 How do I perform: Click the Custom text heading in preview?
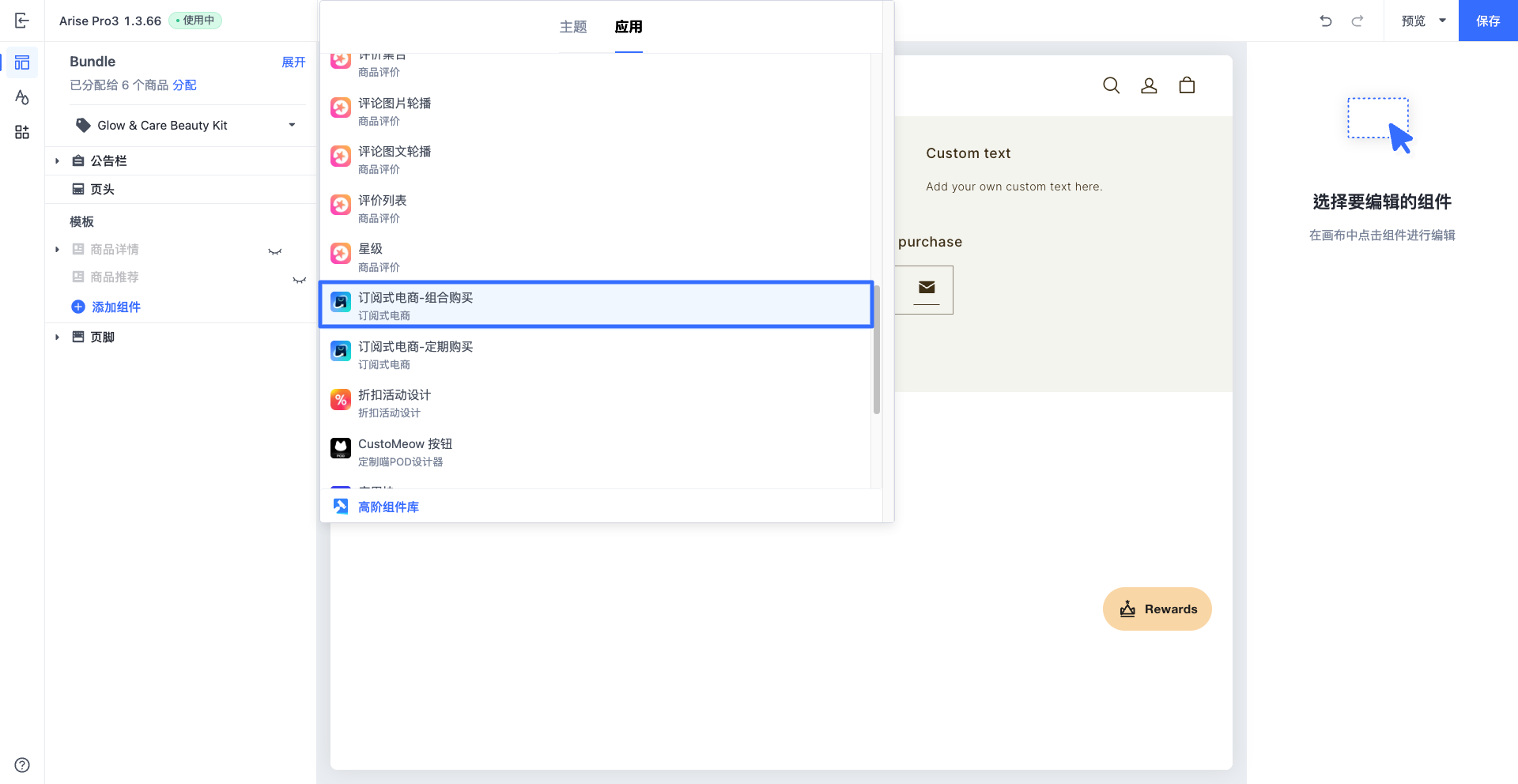(x=969, y=153)
